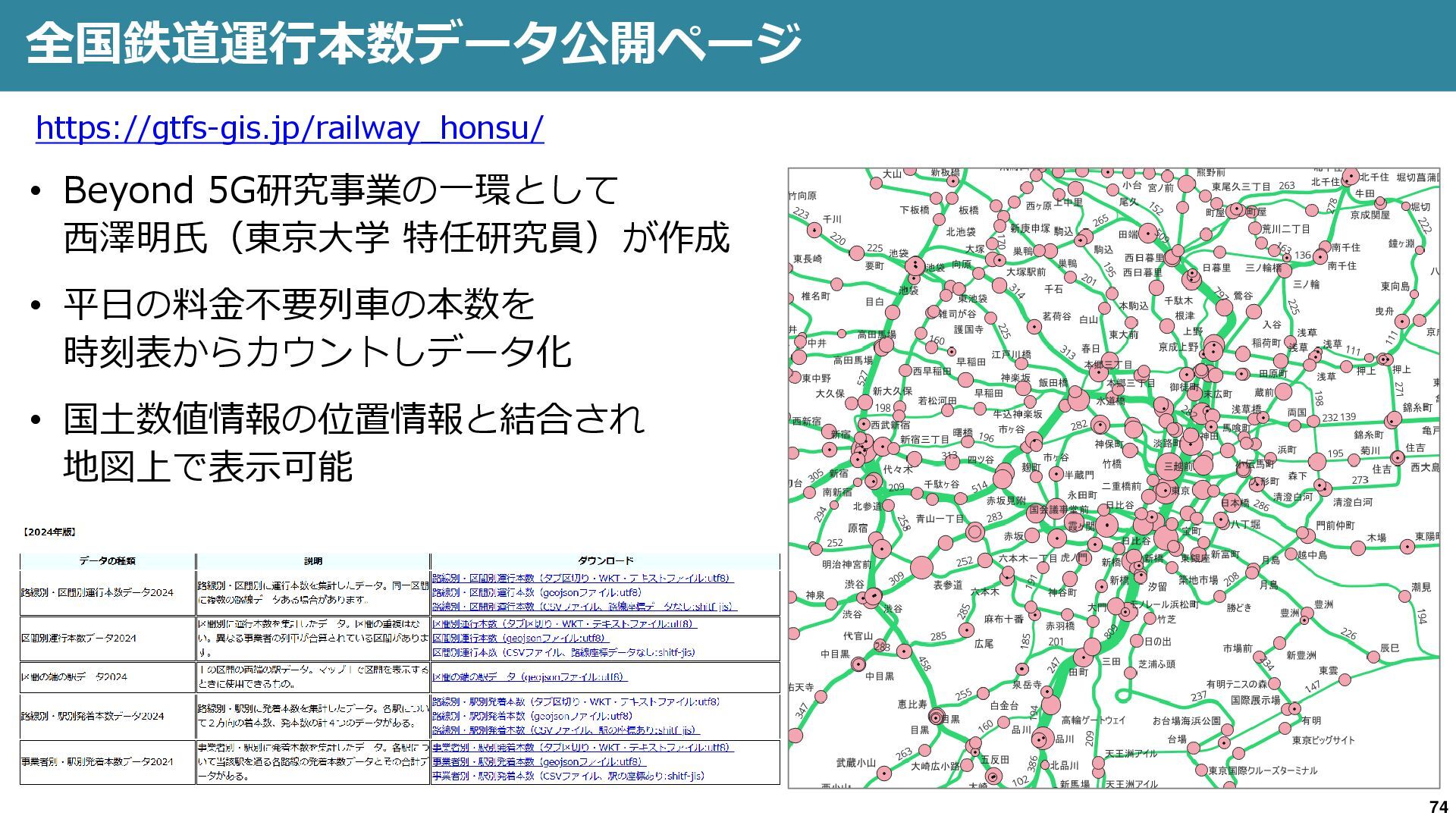This screenshot has height=819, width=1456.
Task: Click the 門前仲町 station label on map
Action: pos(1335,525)
